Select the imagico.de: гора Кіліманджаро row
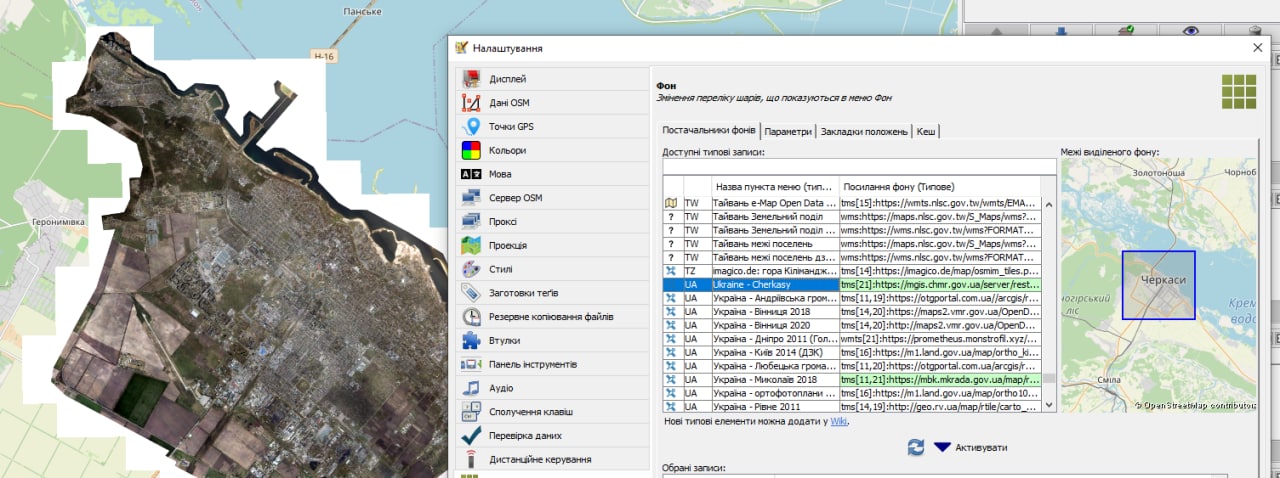 (x=852, y=271)
